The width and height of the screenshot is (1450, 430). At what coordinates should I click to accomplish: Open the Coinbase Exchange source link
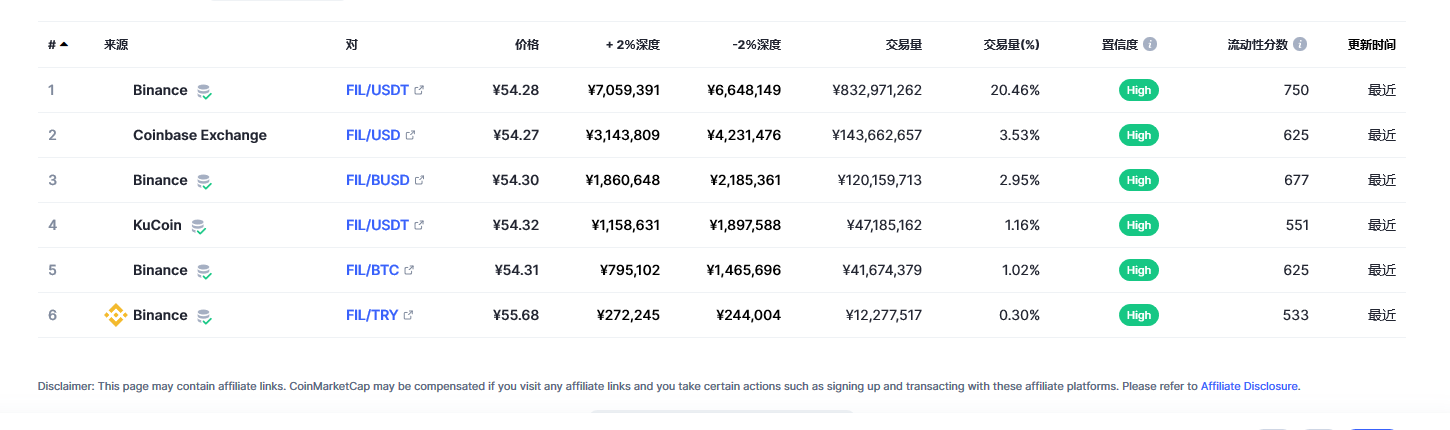pyautogui.click(x=200, y=135)
